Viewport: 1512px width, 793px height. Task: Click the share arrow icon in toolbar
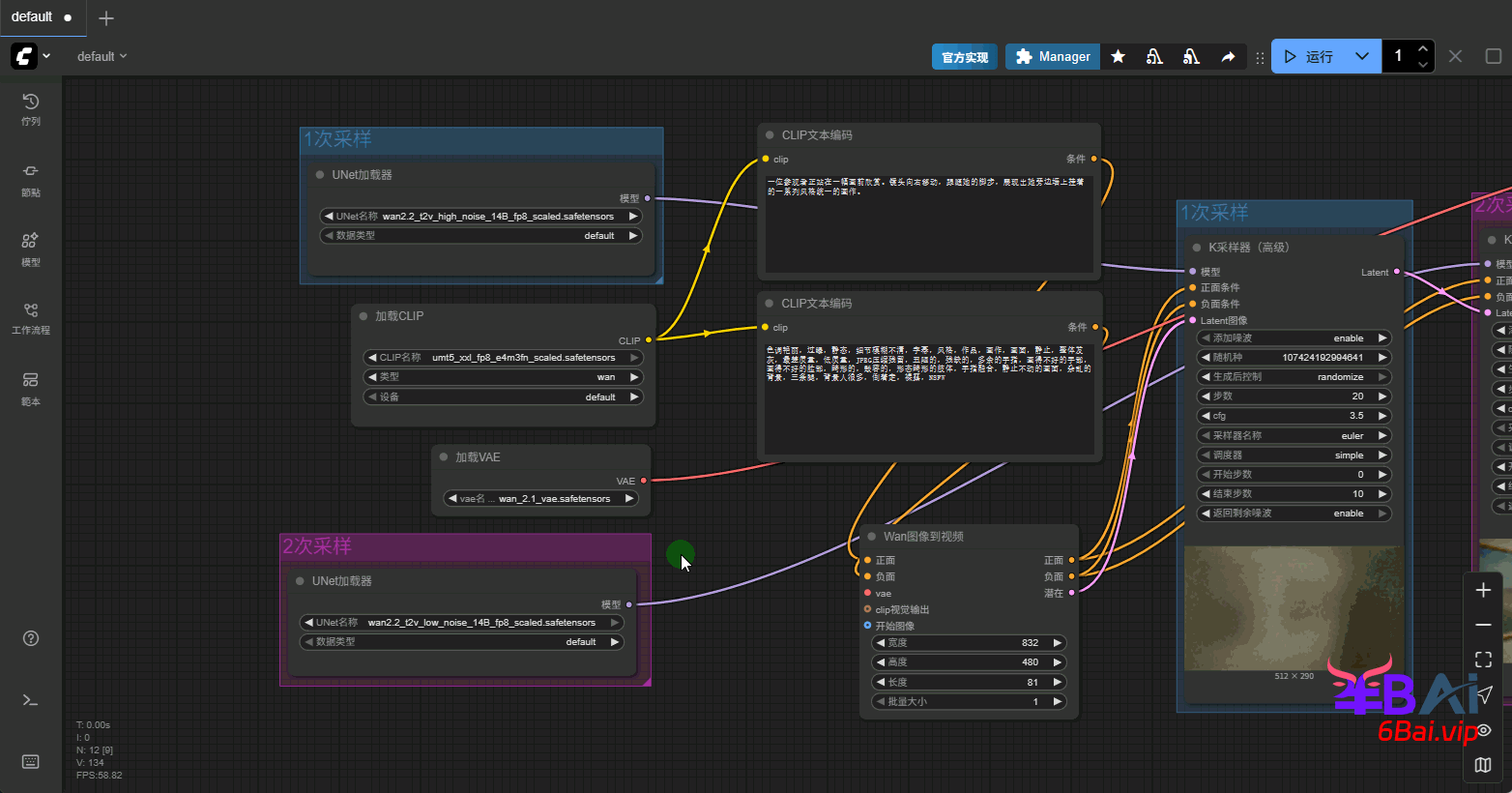(1228, 57)
